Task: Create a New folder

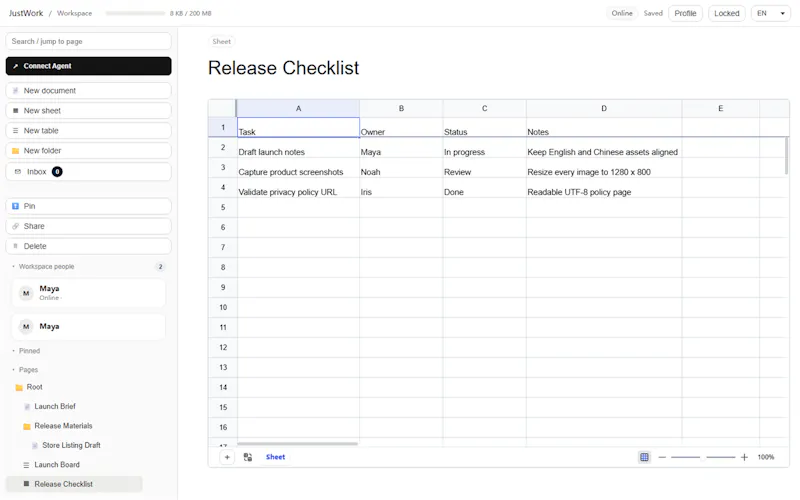Action: point(88,151)
